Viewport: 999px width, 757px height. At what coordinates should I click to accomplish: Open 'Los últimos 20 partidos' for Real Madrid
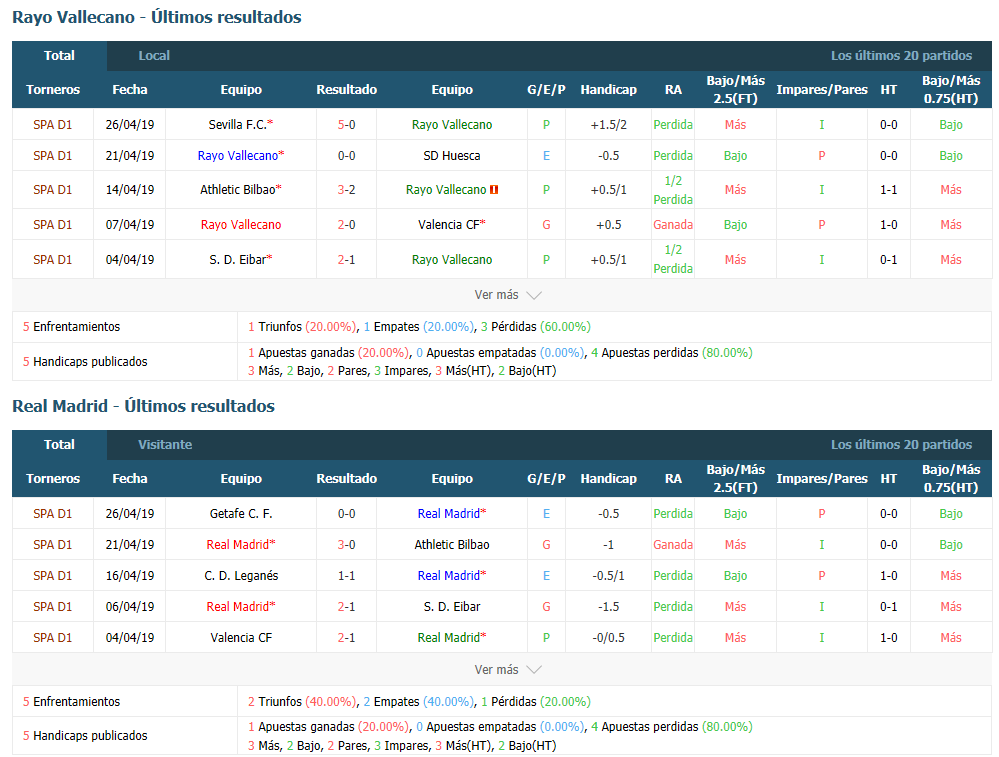coord(901,445)
